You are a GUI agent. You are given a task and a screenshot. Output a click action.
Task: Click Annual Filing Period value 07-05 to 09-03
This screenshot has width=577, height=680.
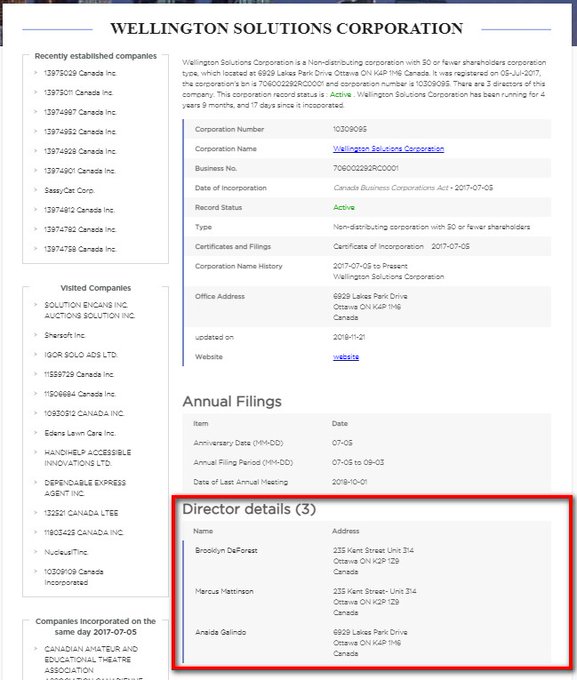tap(358, 462)
